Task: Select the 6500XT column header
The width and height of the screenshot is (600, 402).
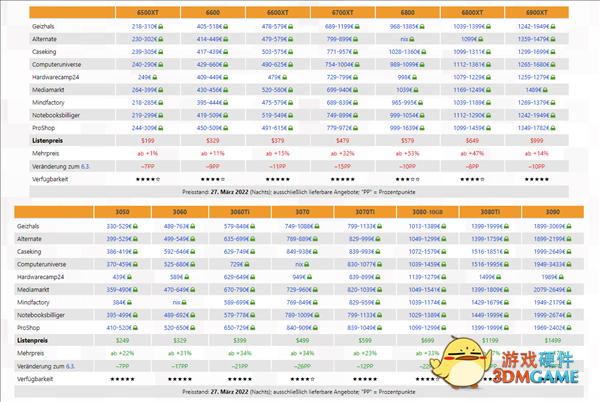Action: pyautogui.click(x=148, y=12)
